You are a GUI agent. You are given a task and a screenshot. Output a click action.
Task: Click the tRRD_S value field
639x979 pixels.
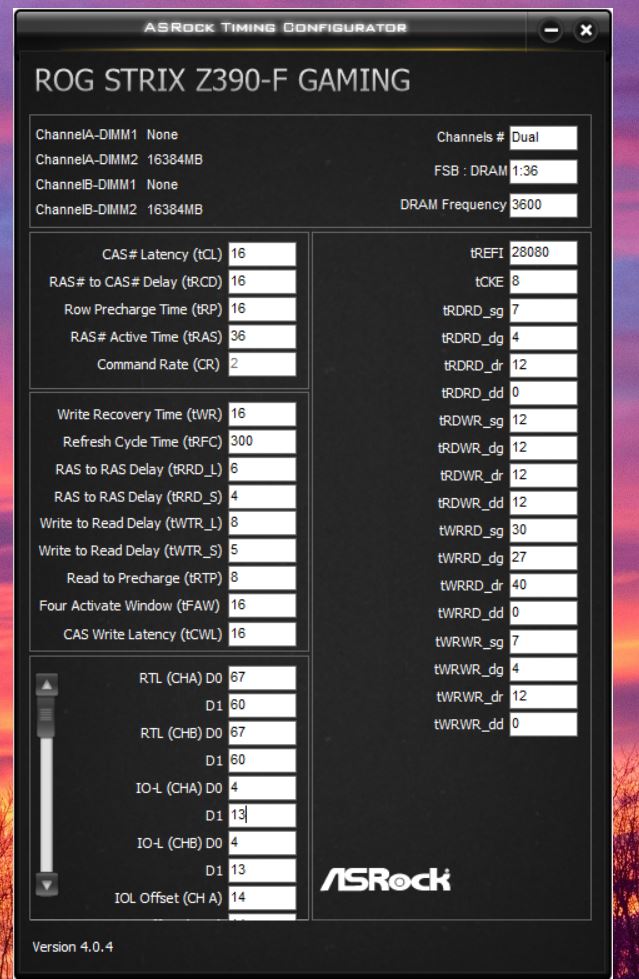(262, 496)
